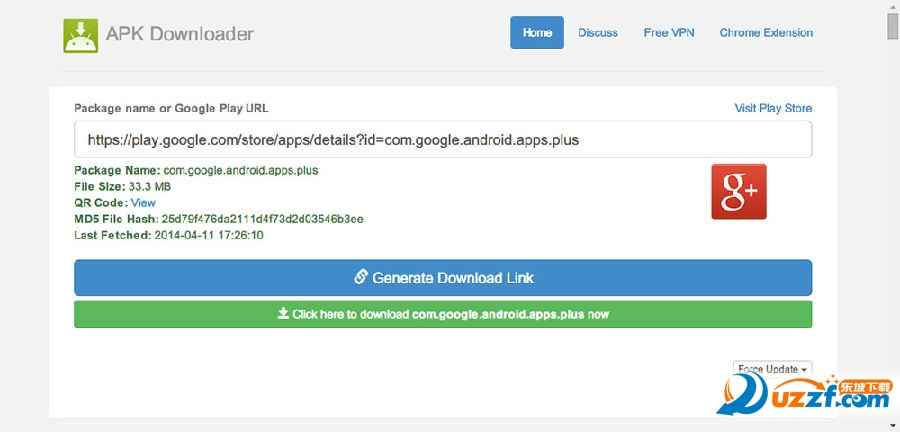Open the Discuss page
The height and width of the screenshot is (432, 900).
click(x=597, y=32)
